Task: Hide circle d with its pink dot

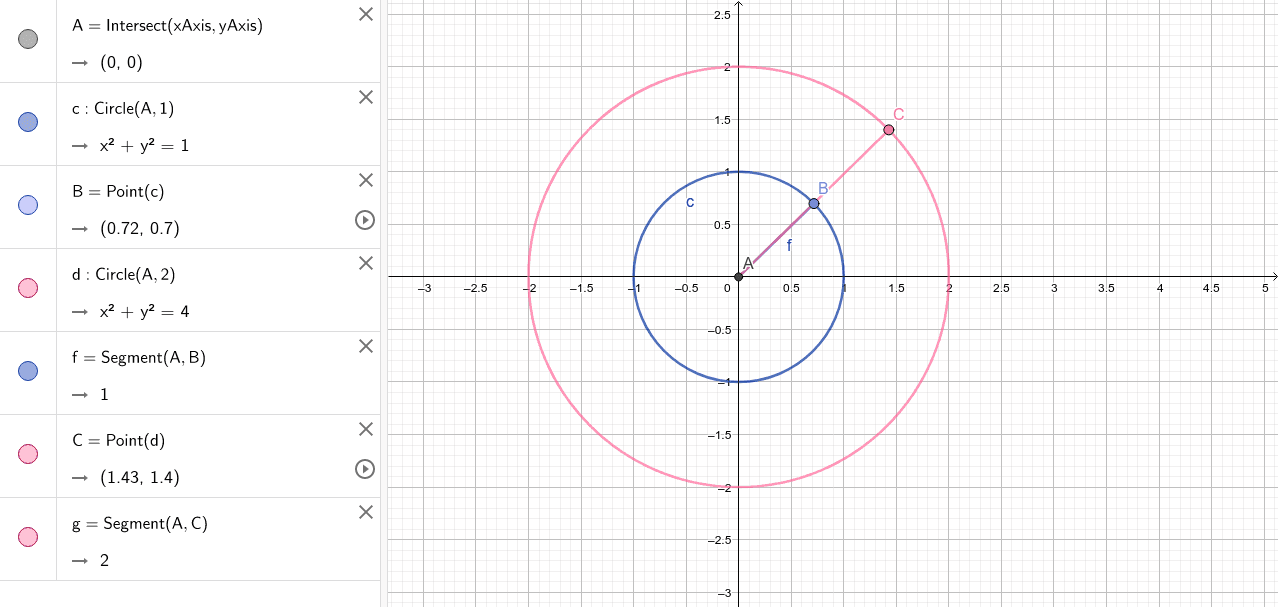Action: [27, 288]
